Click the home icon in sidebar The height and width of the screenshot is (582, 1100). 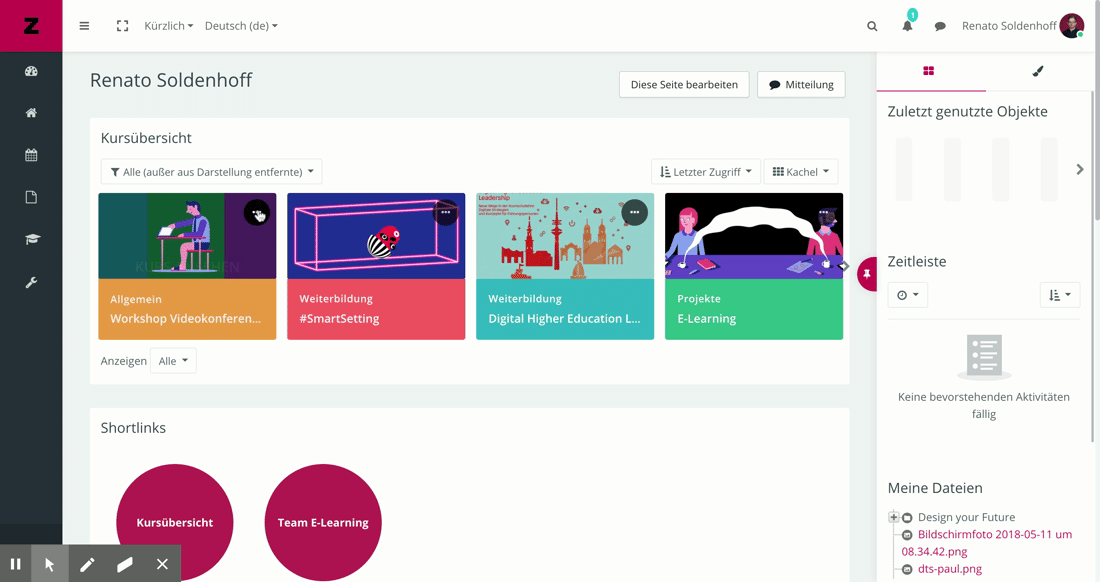pyautogui.click(x=31, y=113)
